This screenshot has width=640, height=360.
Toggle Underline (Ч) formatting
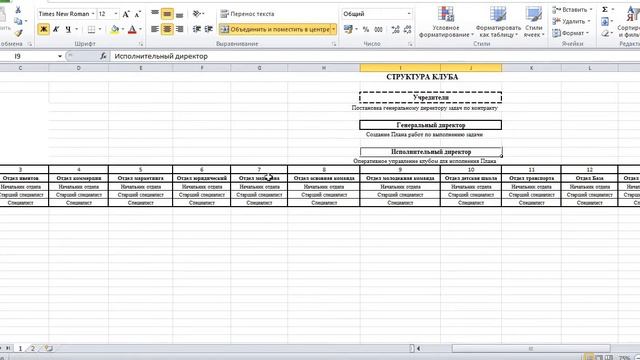[68, 29]
